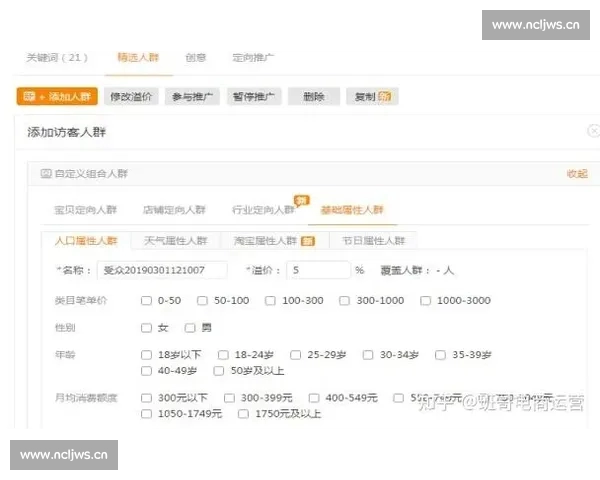Check the 50岁及以上 age checkbox
600x480 pixels.
click(x=218, y=371)
